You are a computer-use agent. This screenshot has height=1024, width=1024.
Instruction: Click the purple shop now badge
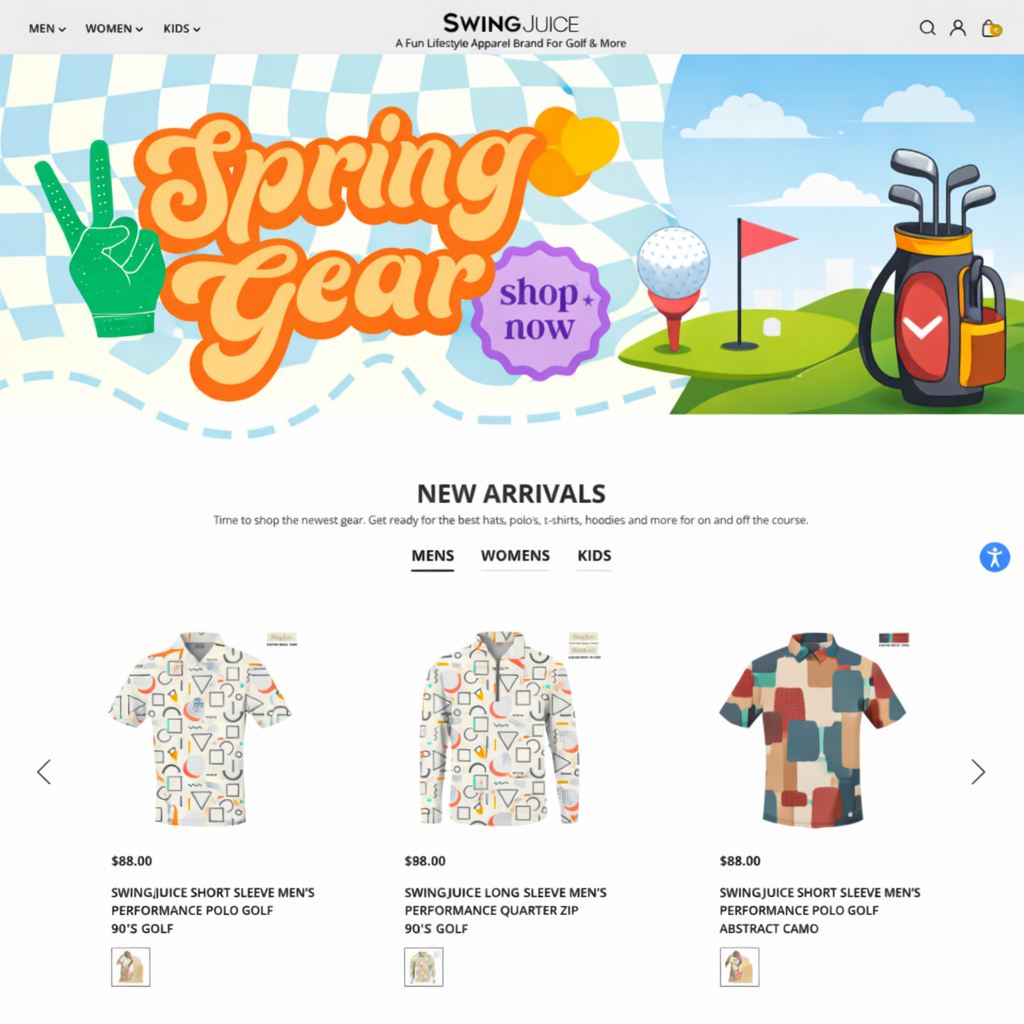coord(541,311)
